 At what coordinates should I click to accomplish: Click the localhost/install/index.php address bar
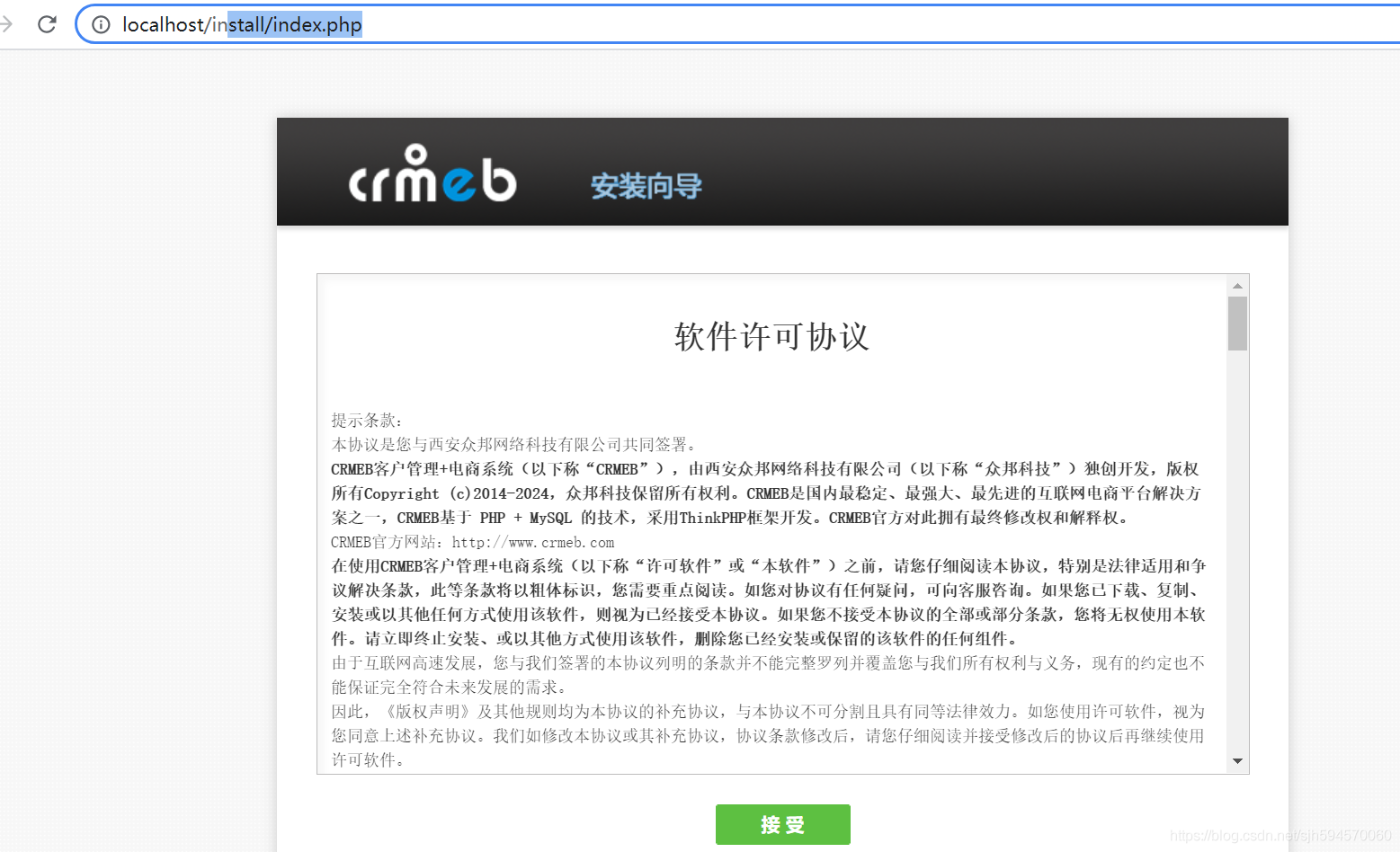coord(737,24)
